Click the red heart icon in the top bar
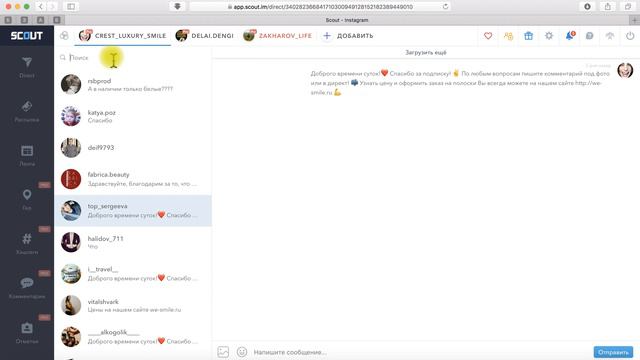640x360 pixels. 488,36
